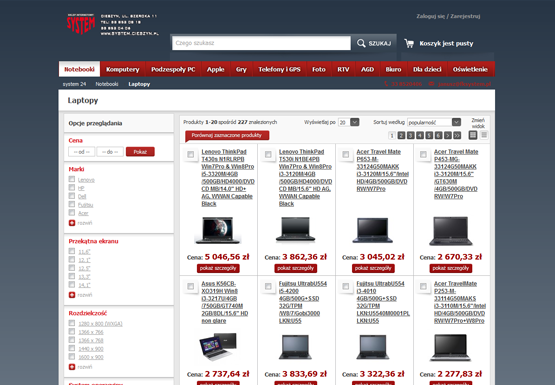Open Asus K56CB laptop image
Image resolution: width=555 pixels, height=385 pixels.
pyautogui.click(x=218, y=346)
